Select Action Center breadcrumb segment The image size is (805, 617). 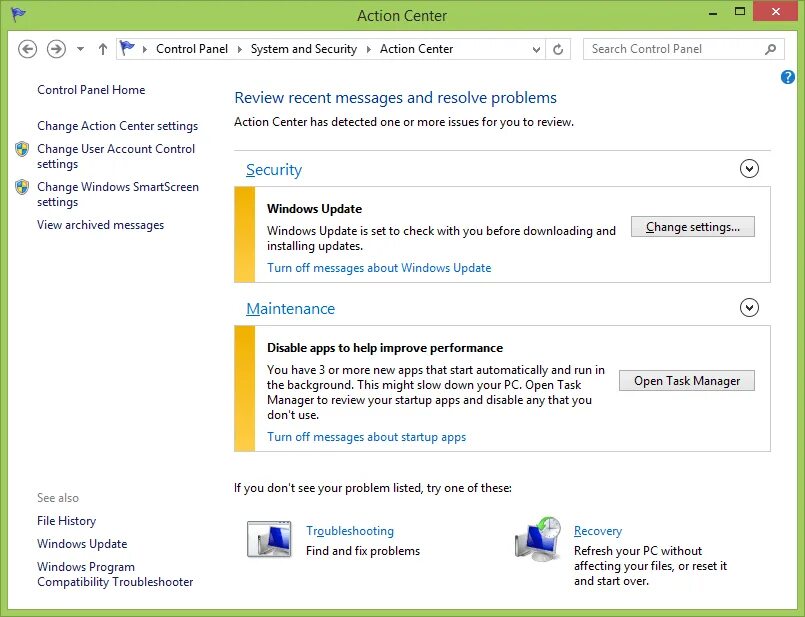416,49
